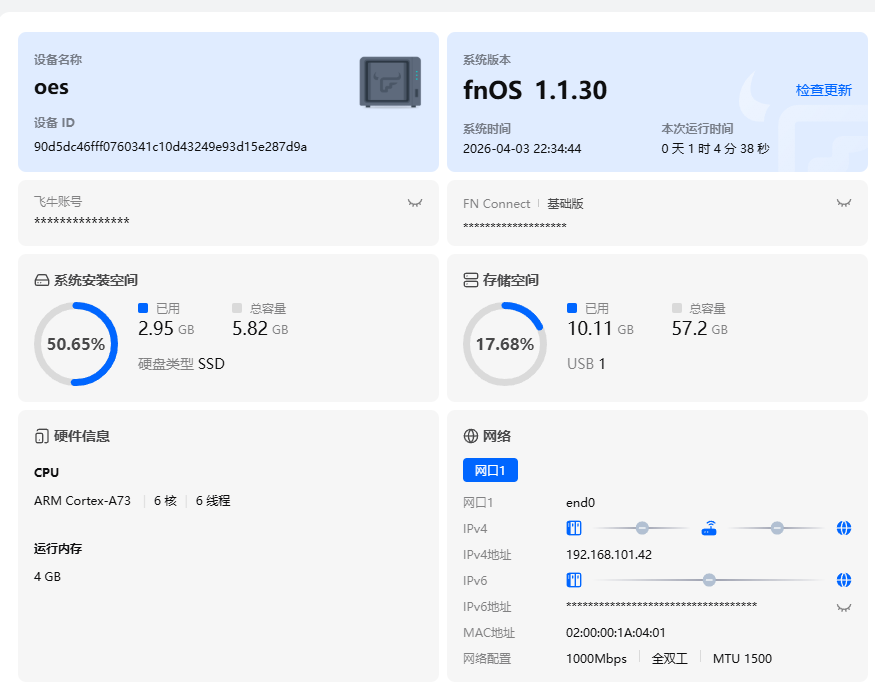Screen dimensions: 875x699
Task: Click the NAS device image icon
Action: [390, 82]
